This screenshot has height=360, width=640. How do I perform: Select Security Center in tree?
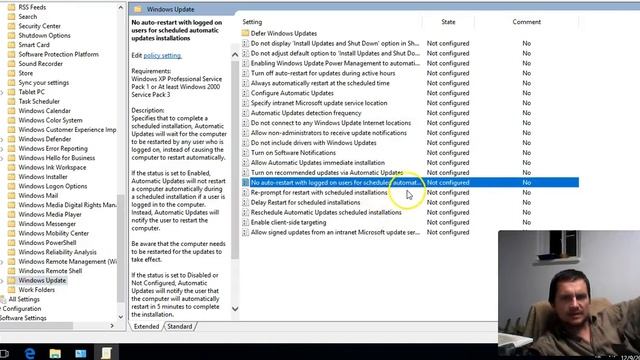pos(39,26)
